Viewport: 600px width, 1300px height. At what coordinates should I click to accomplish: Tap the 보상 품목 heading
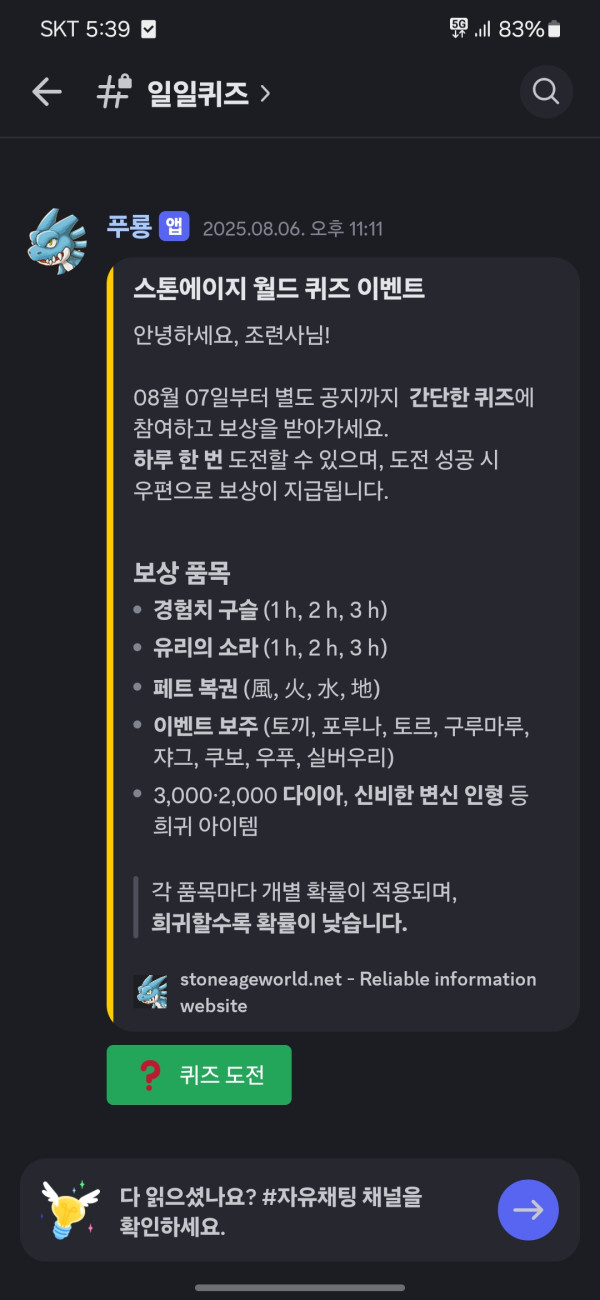click(182, 572)
